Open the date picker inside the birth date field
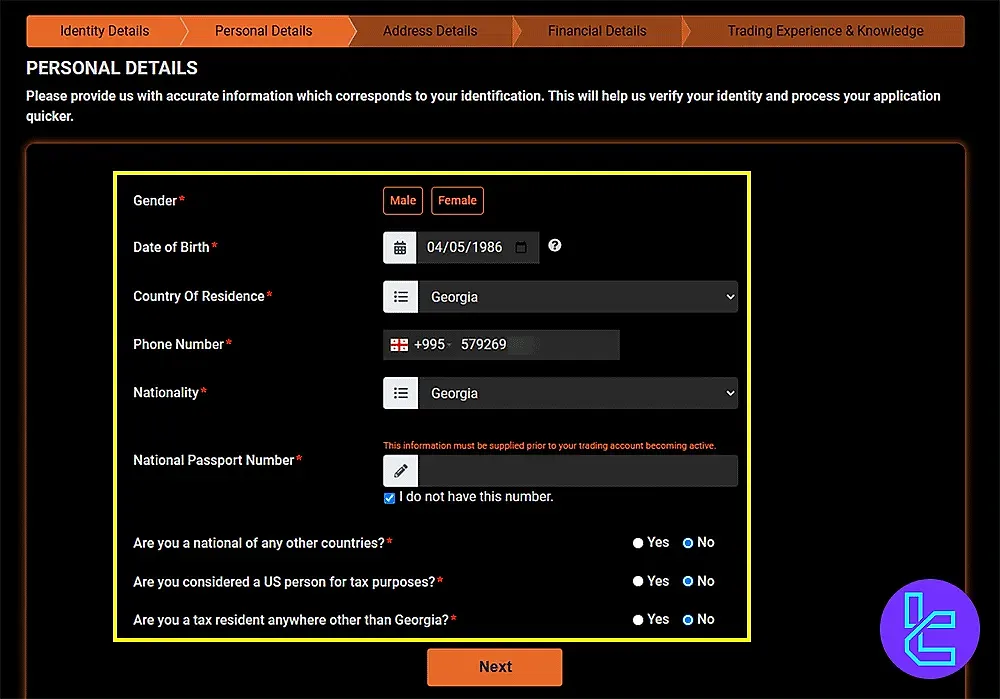The width and height of the screenshot is (1000, 699). (x=521, y=248)
